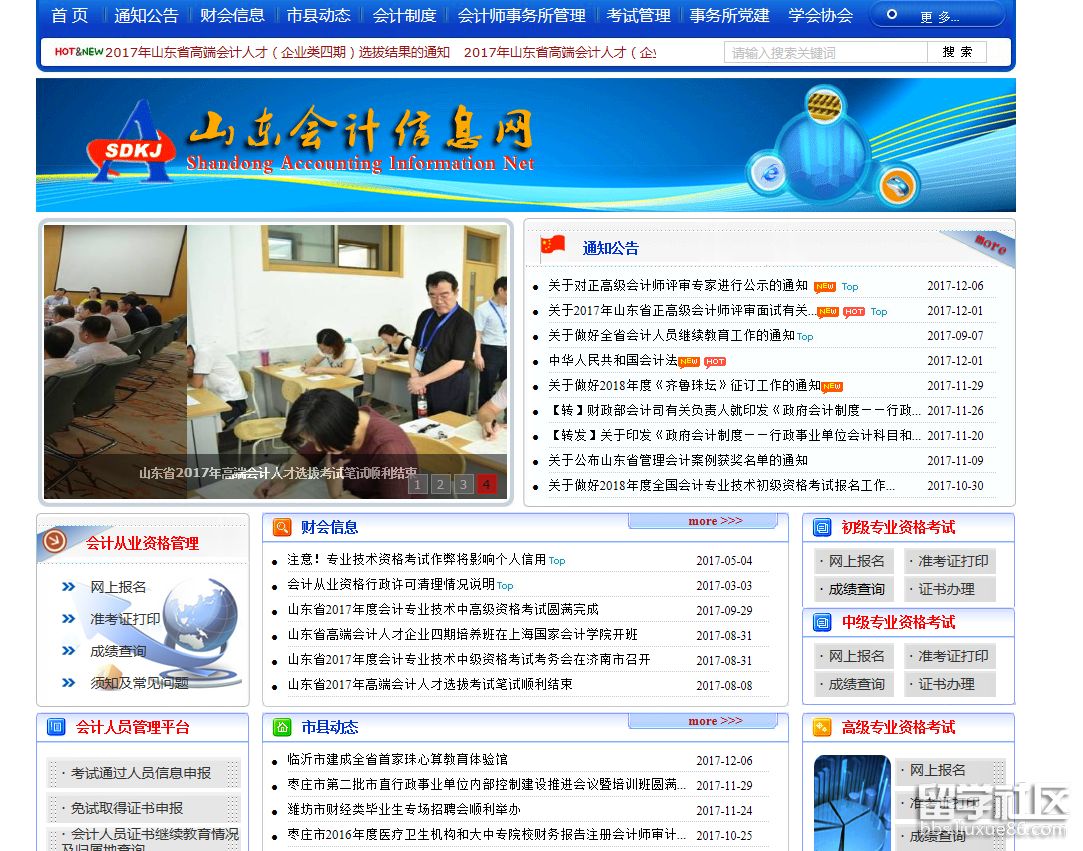Click the magnifier icon near 更多
Viewport: 1083px width, 851px height.
click(890, 14)
